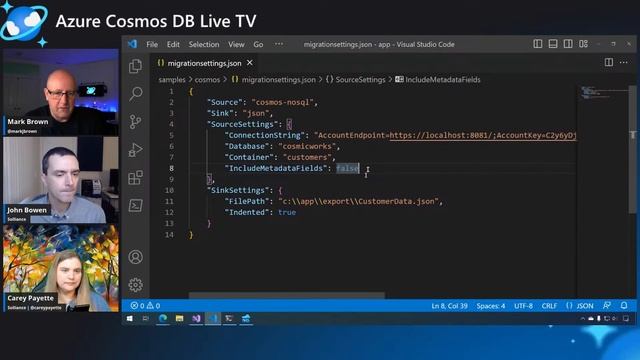Click Carey Payette's video tile
Viewport: 640px width, 360px height.
[x=61, y=268]
